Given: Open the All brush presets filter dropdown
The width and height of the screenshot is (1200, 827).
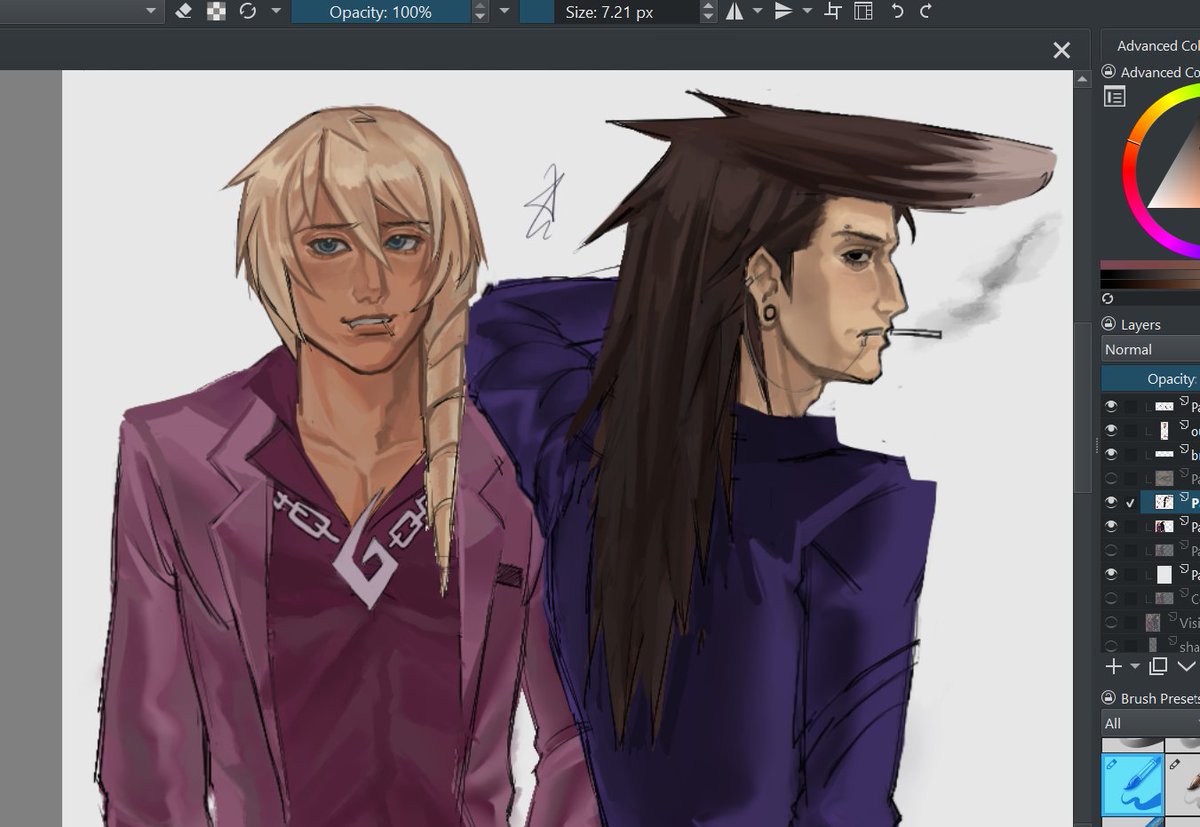Looking at the screenshot, I should tap(1148, 723).
